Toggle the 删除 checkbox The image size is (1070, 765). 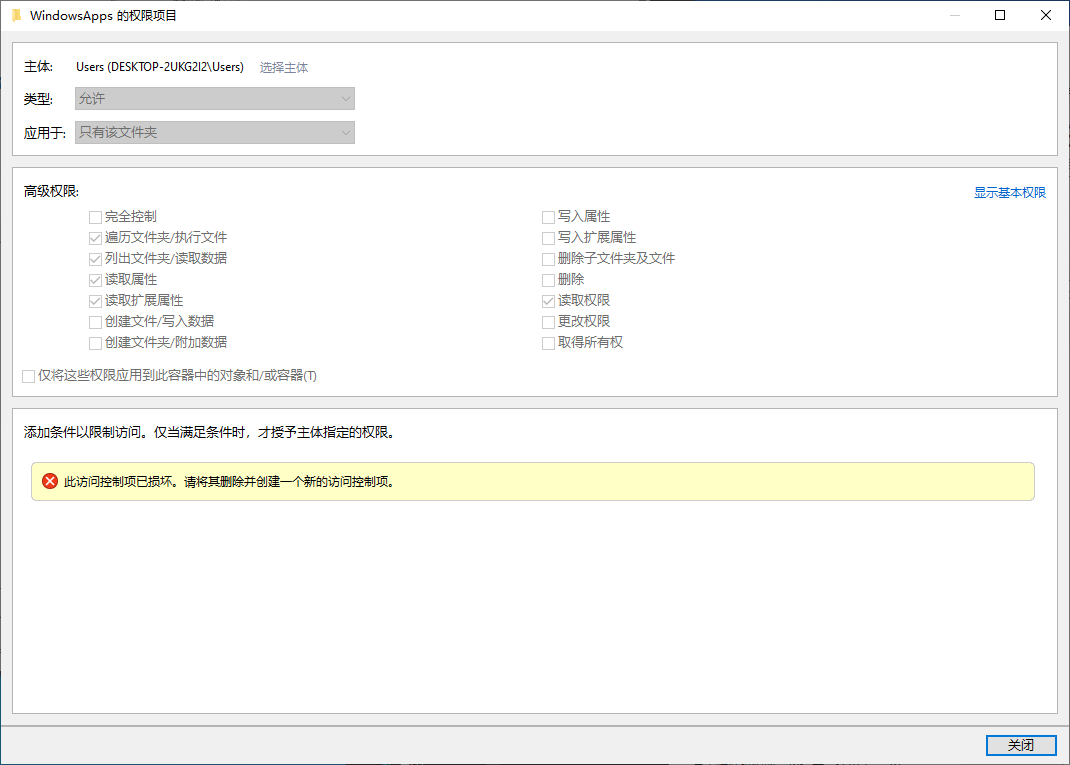(548, 280)
